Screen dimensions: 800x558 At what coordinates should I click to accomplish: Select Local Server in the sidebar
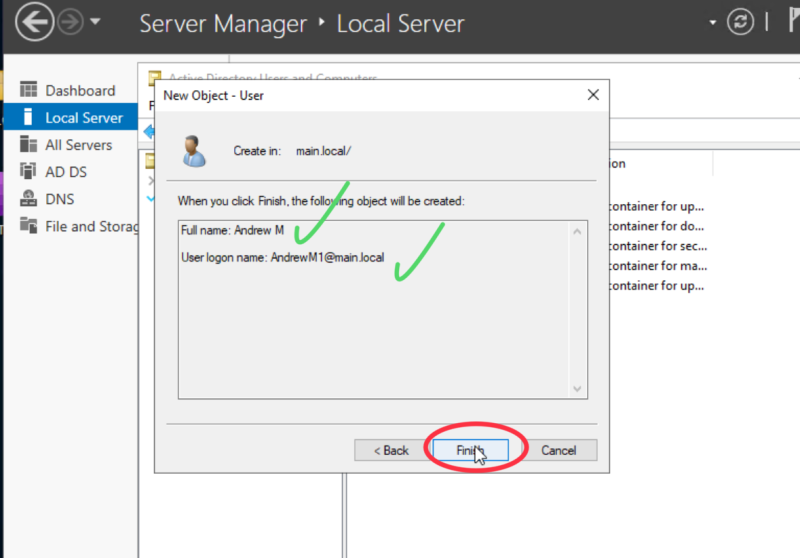83,117
